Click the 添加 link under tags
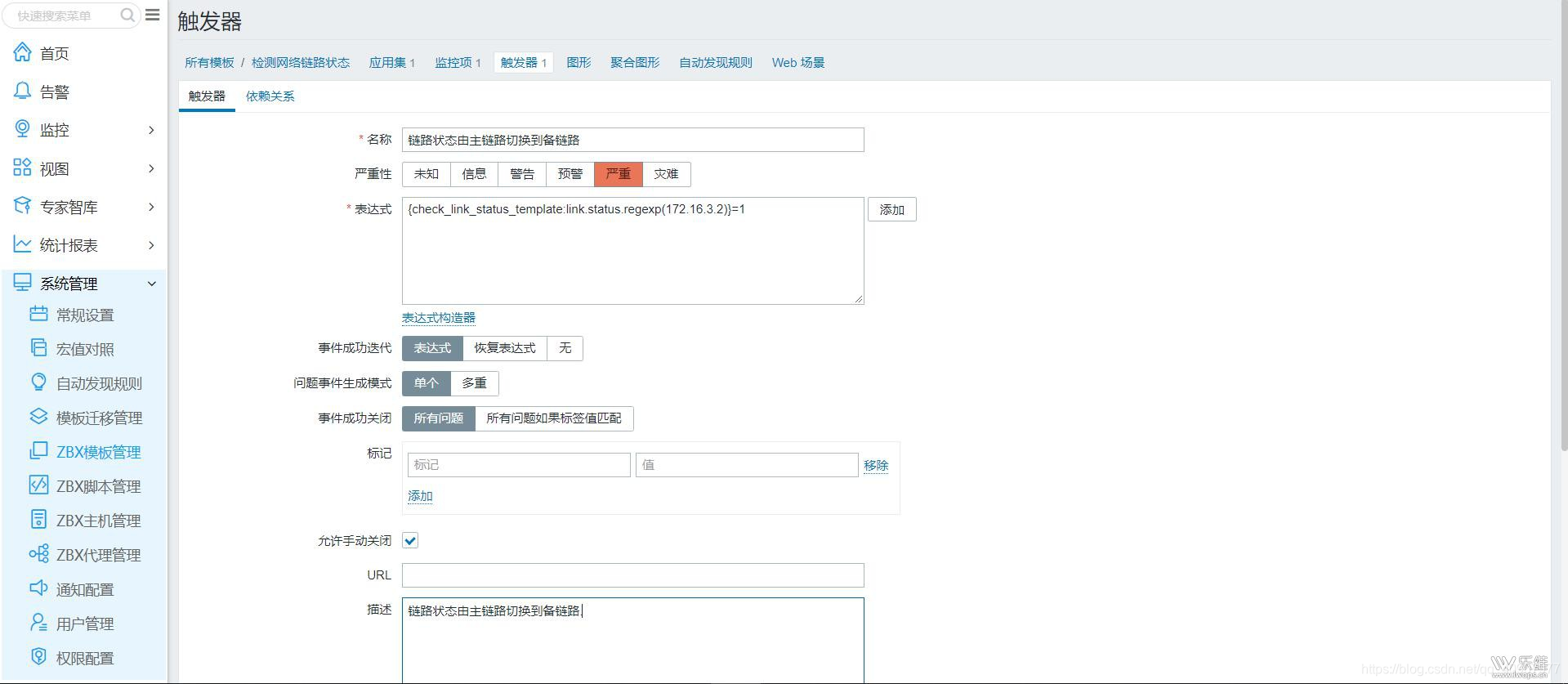Screen dimensions: 1568x684 coord(420,496)
